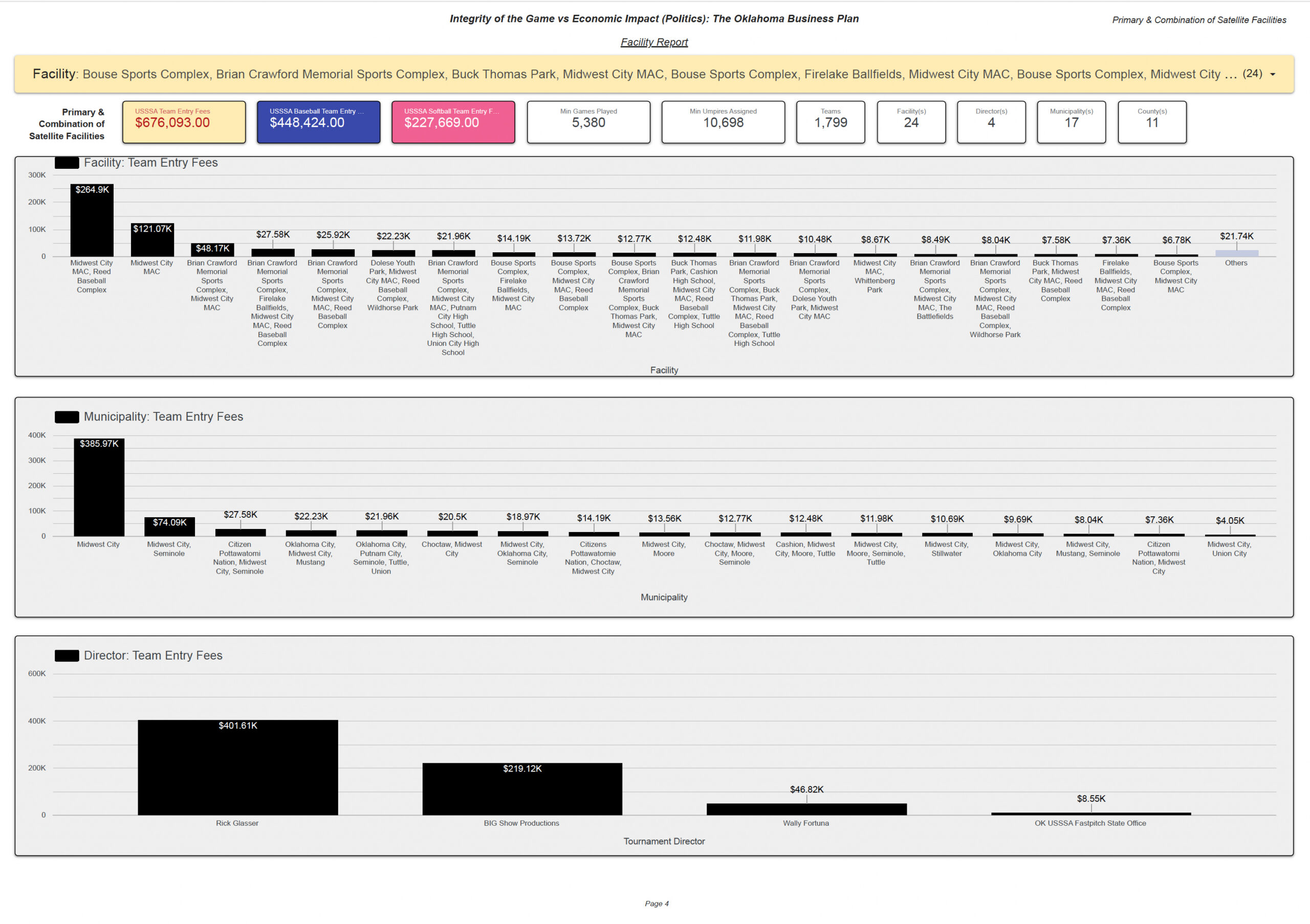Select the USSSA Team Entry Fees scorecard
Viewport: 1310px width, 924px height.
coord(184,122)
